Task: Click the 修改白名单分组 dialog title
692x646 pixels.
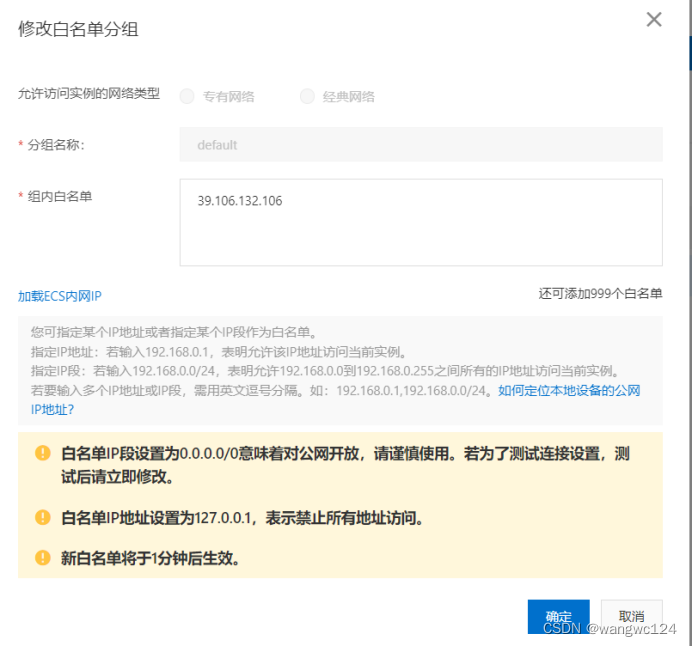Action: coord(78,29)
